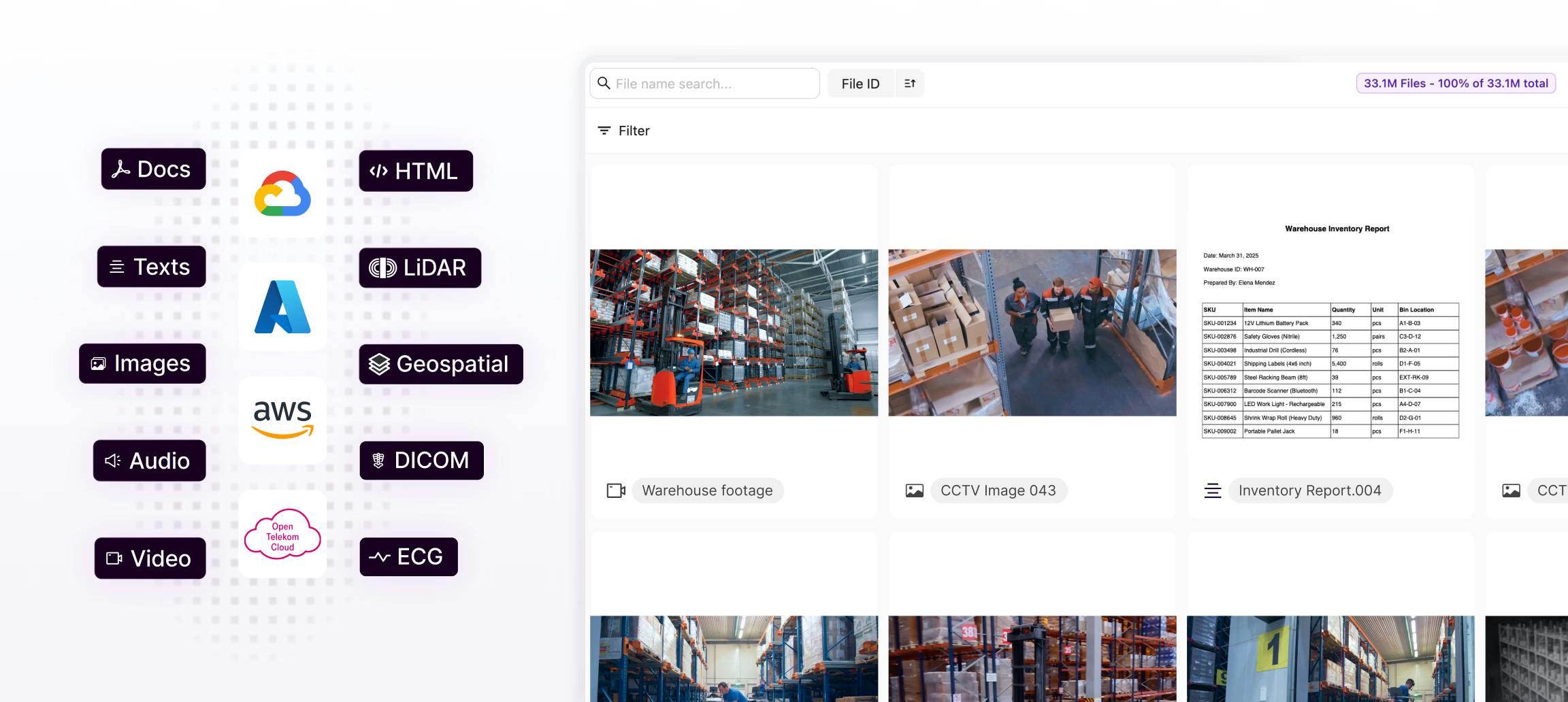Image resolution: width=1568 pixels, height=702 pixels.
Task: Select the Video format label
Action: tap(150, 558)
